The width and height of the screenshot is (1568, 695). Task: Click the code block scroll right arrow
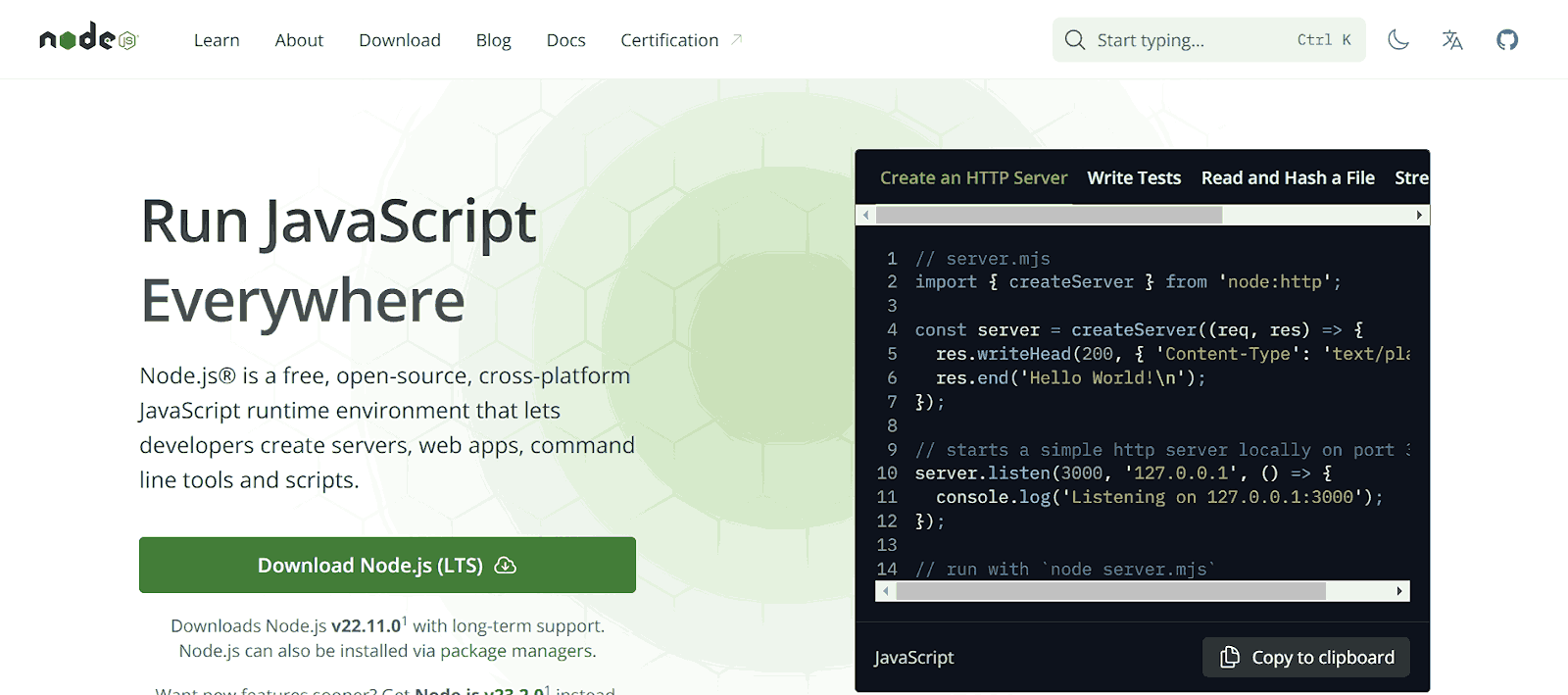click(1399, 591)
